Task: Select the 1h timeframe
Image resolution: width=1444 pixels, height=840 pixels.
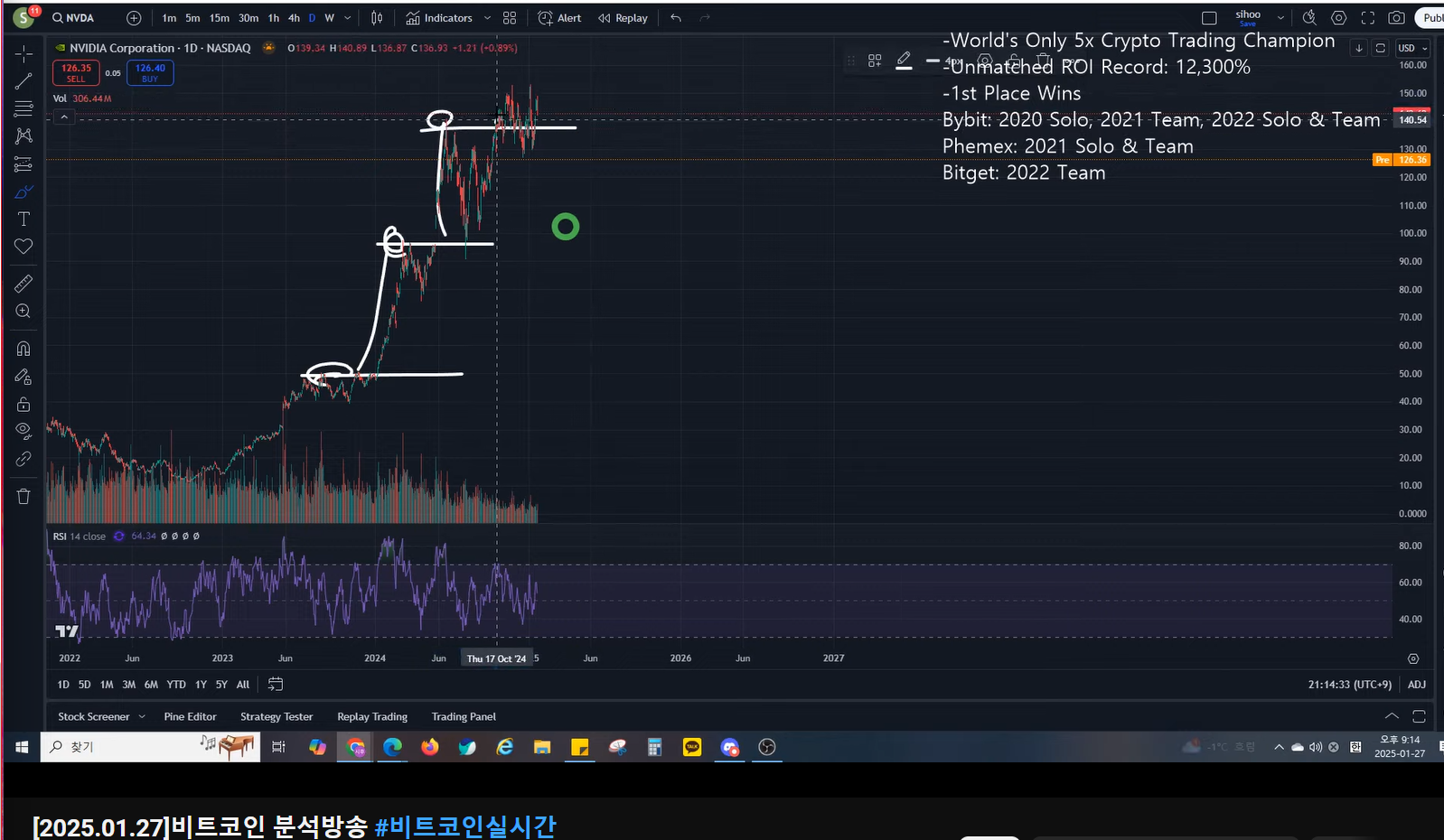Action: click(x=274, y=18)
